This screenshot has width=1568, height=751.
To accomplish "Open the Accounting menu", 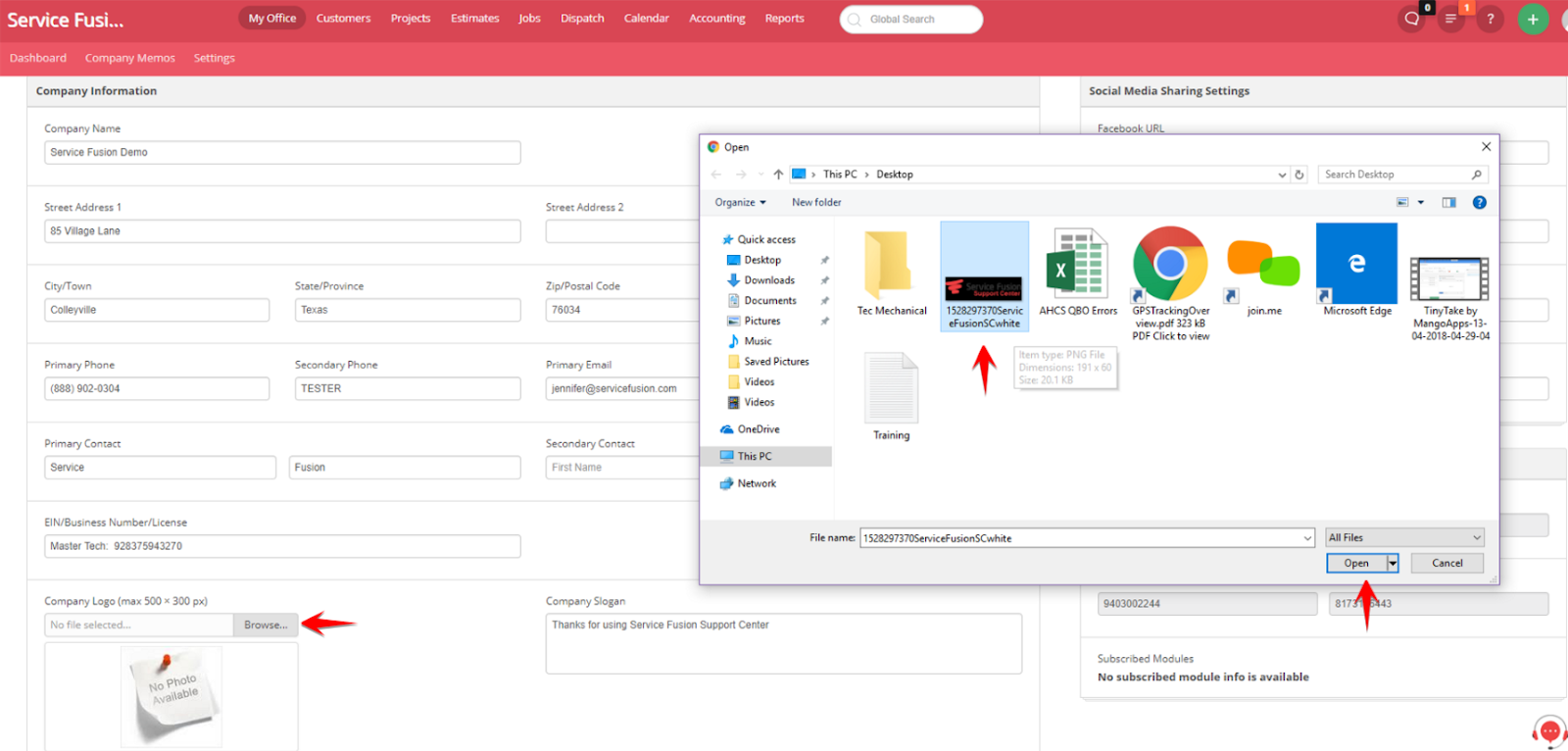I will (x=716, y=19).
